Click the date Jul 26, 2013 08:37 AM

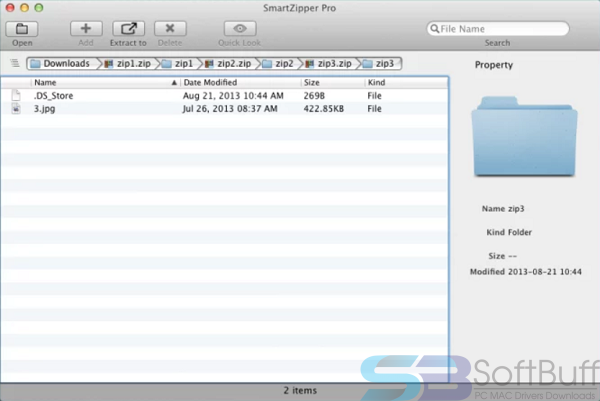(230, 109)
